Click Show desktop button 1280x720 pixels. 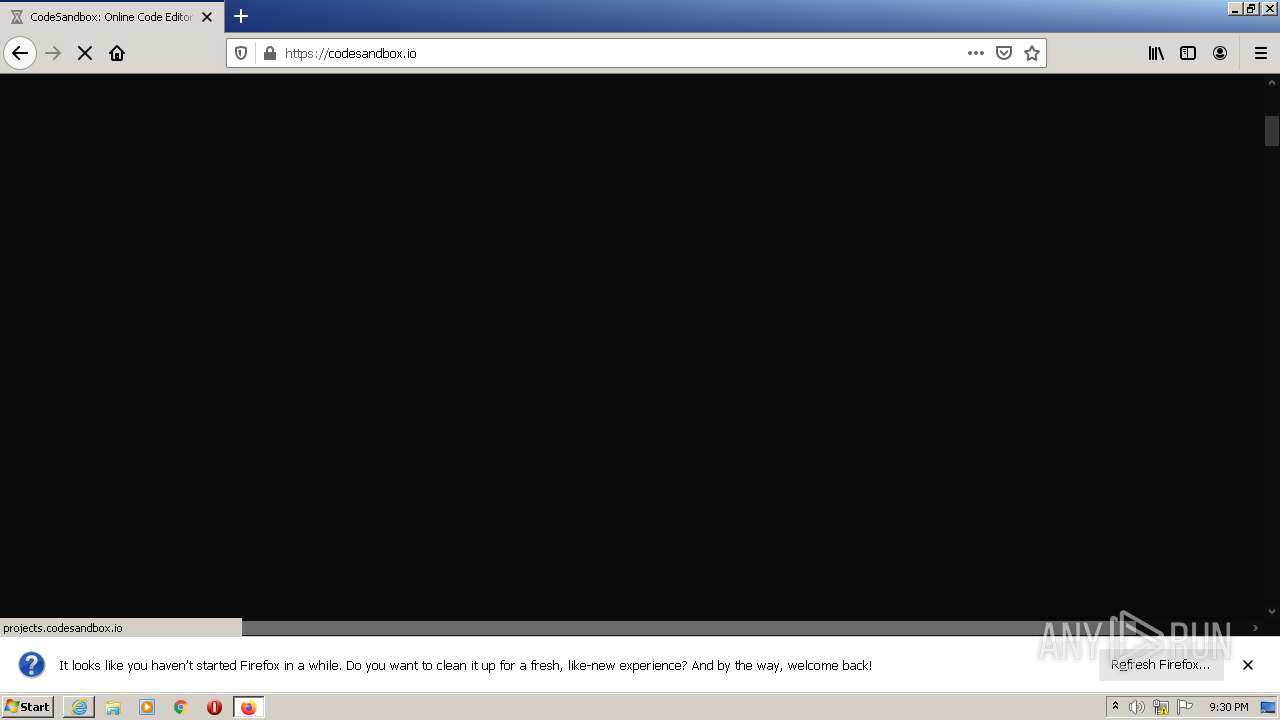tap(1269, 707)
